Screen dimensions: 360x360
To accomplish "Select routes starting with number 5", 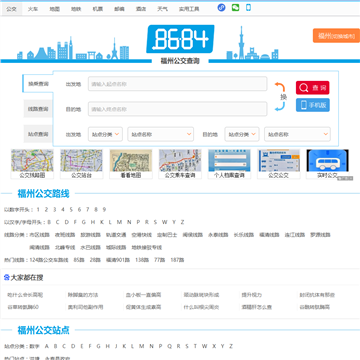I will 71,210.
